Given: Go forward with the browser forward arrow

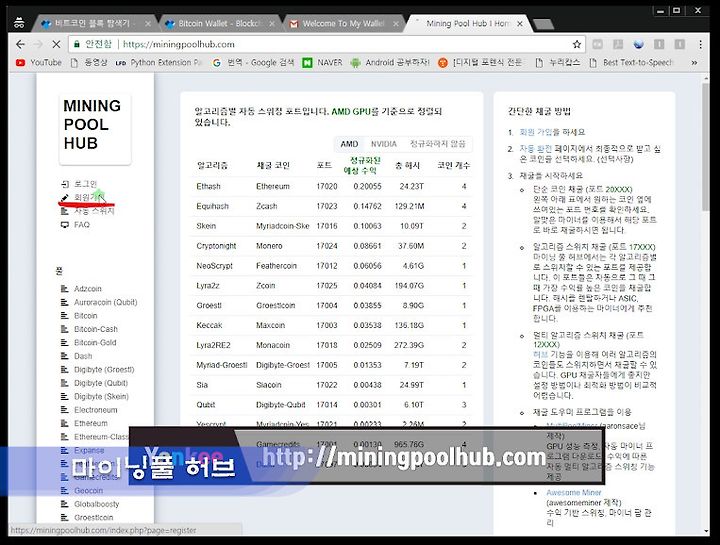Looking at the screenshot, I should click(x=38, y=44).
